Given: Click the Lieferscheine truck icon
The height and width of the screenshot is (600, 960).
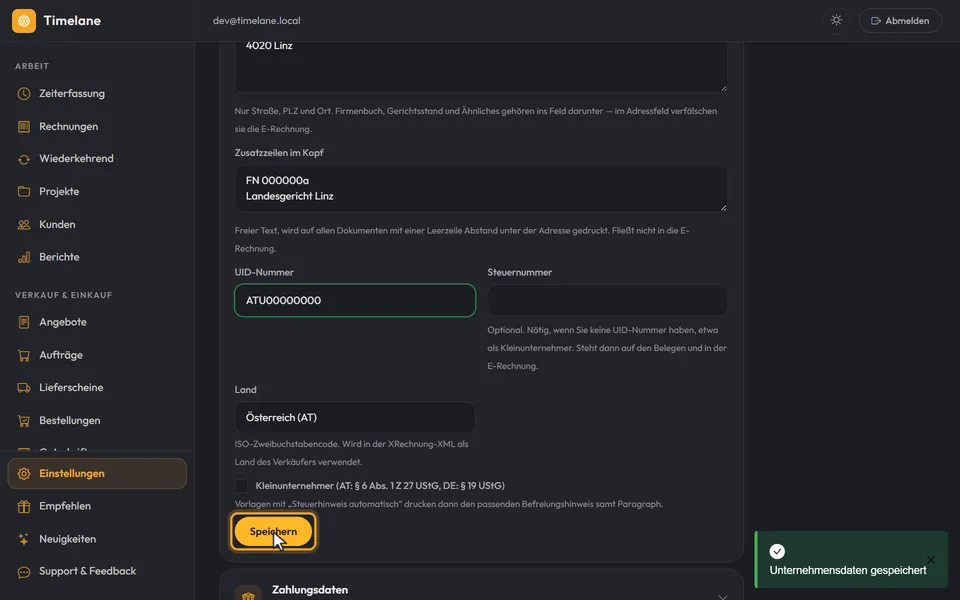Looking at the screenshot, I should [x=24, y=388].
